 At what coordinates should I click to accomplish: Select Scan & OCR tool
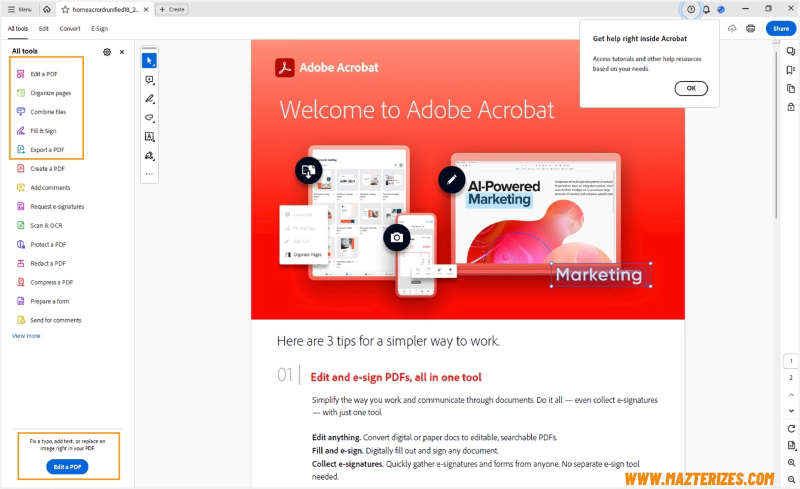click(46, 225)
